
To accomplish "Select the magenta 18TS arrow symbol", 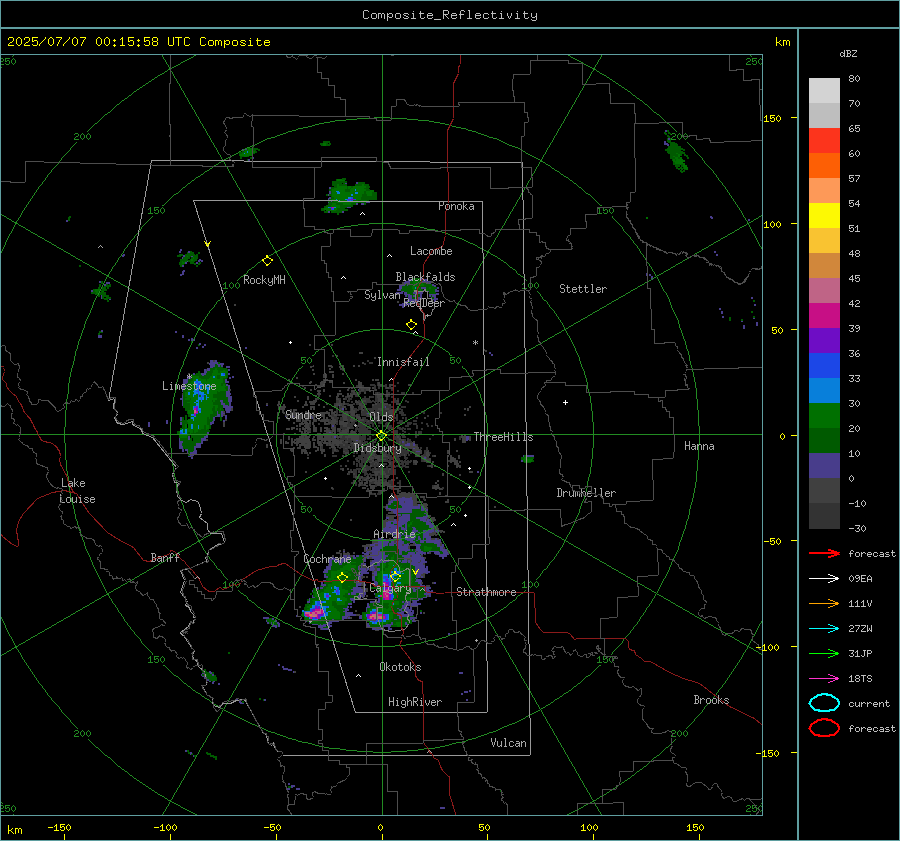I will tap(824, 679).
